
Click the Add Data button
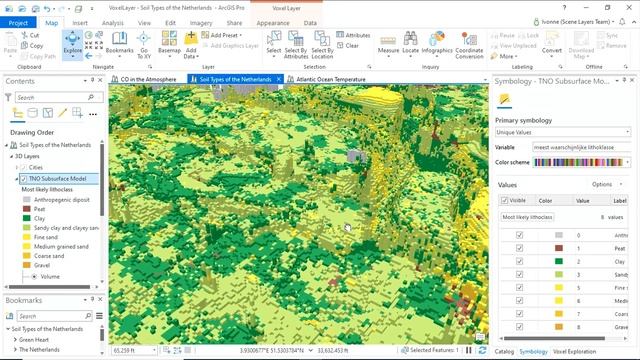pos(191,44)
